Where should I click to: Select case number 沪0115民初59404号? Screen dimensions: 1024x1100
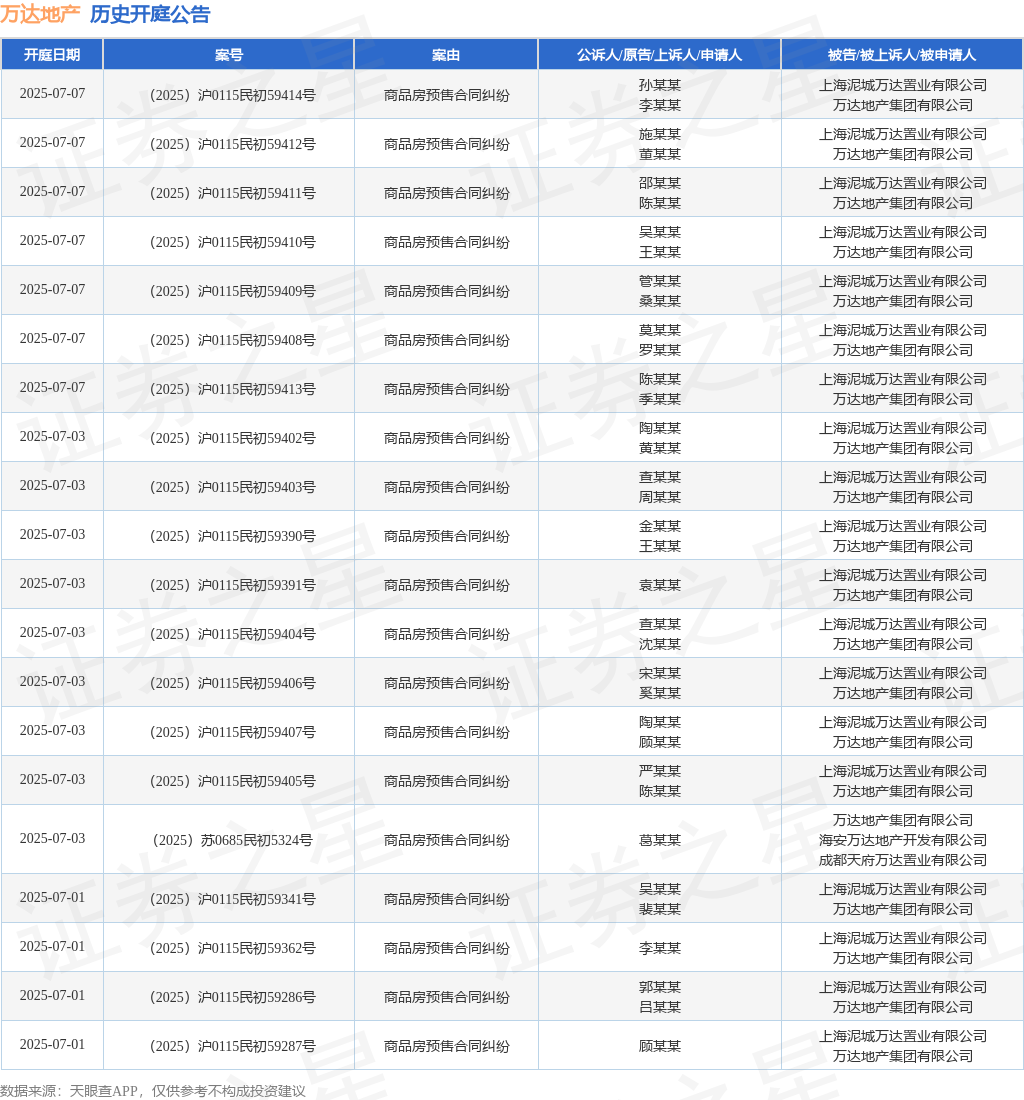[x=232, y=635]
